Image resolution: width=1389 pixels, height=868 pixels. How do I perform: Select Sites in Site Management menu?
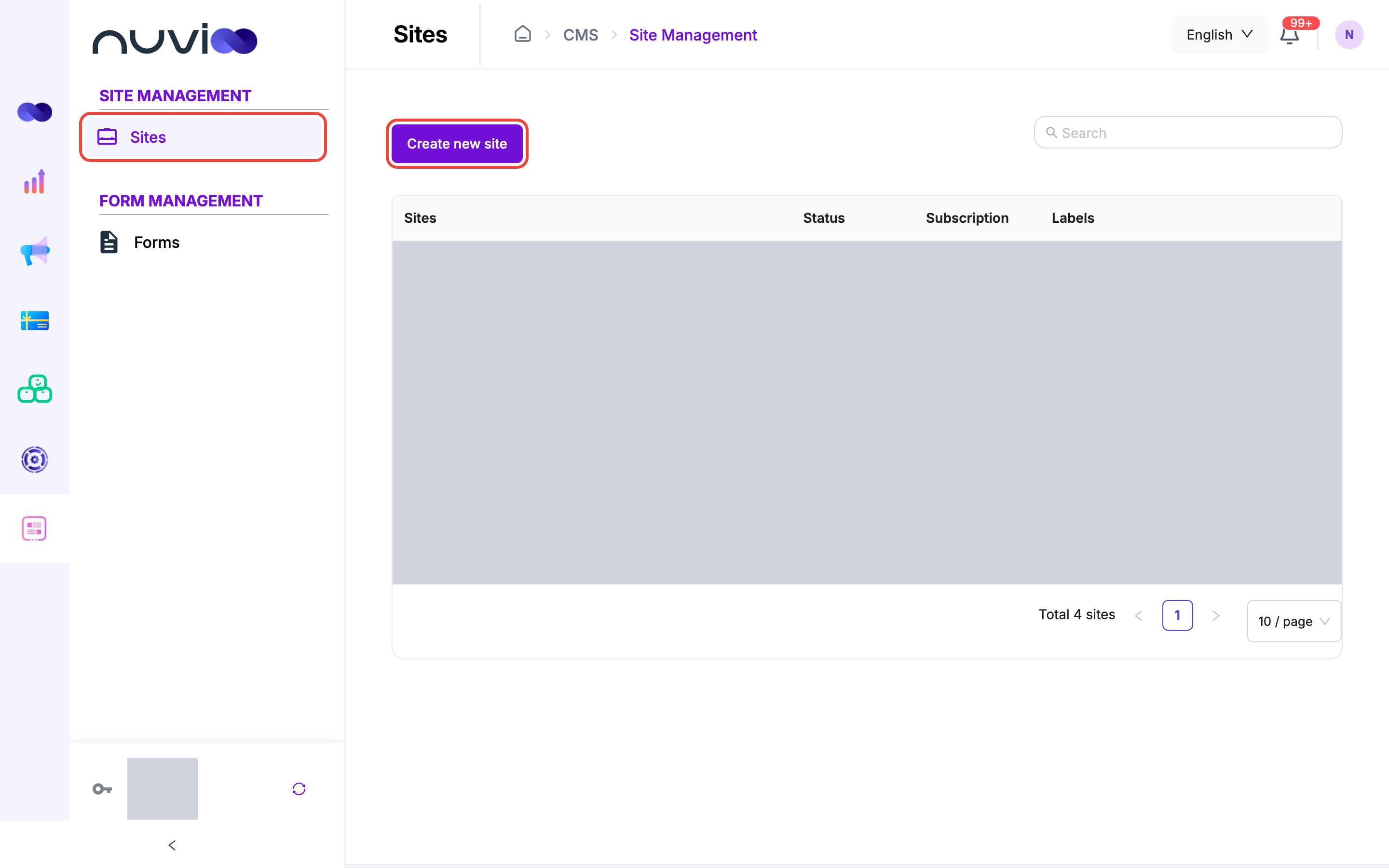coord(203,137)
